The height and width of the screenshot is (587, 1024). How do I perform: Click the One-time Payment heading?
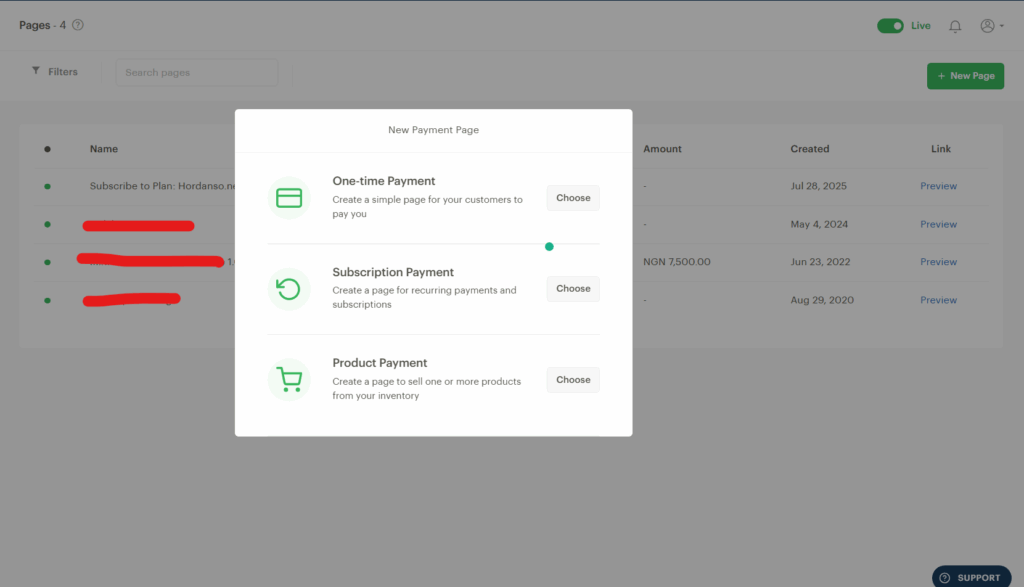(383, 181)
